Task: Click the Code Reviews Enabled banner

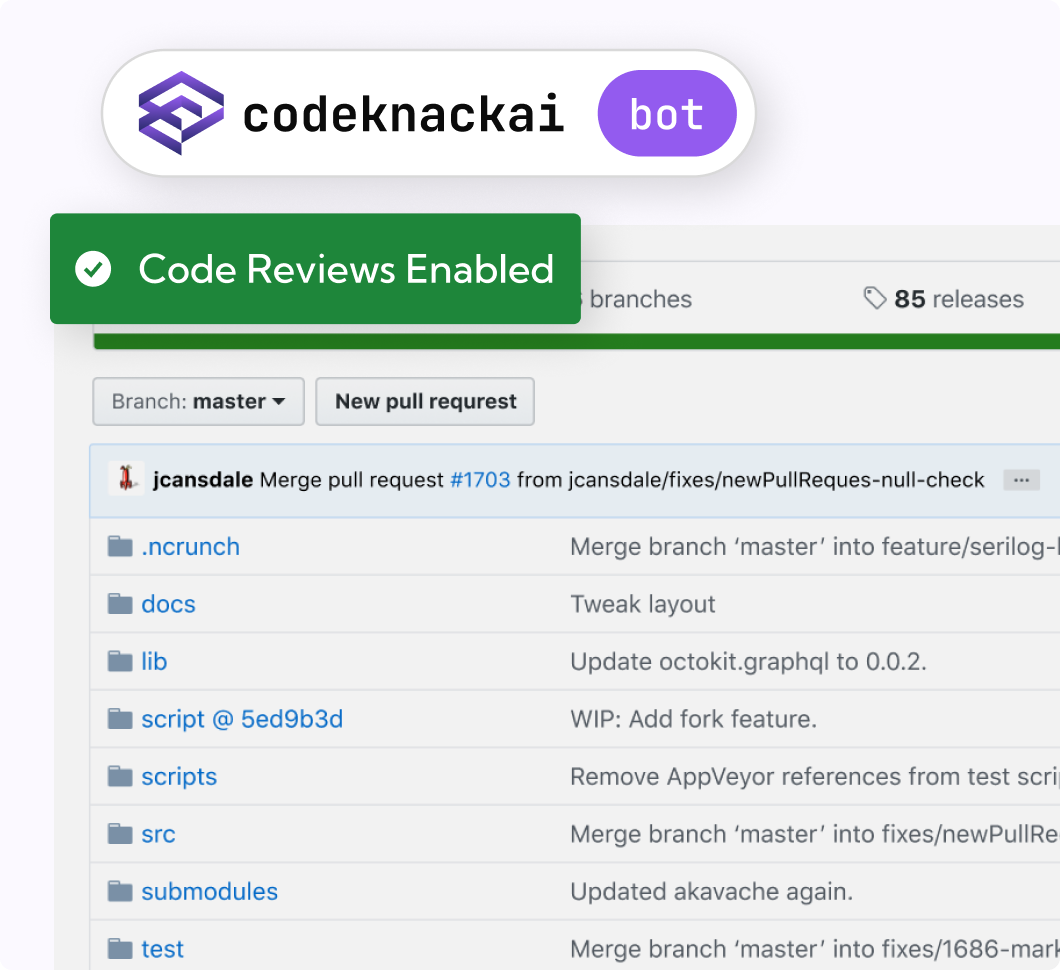Action: 315,268
